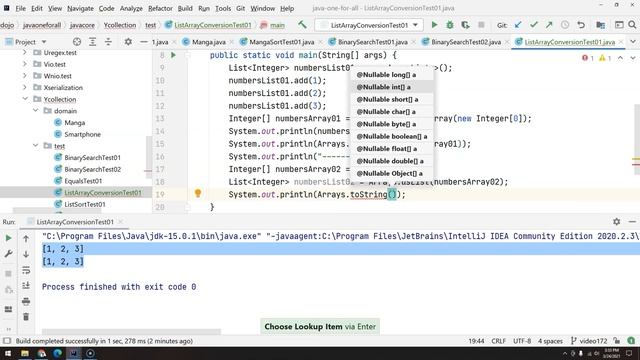Open the Build menu
The height and width of the screenshot is (360, 640).
click(x=185, y=8)
